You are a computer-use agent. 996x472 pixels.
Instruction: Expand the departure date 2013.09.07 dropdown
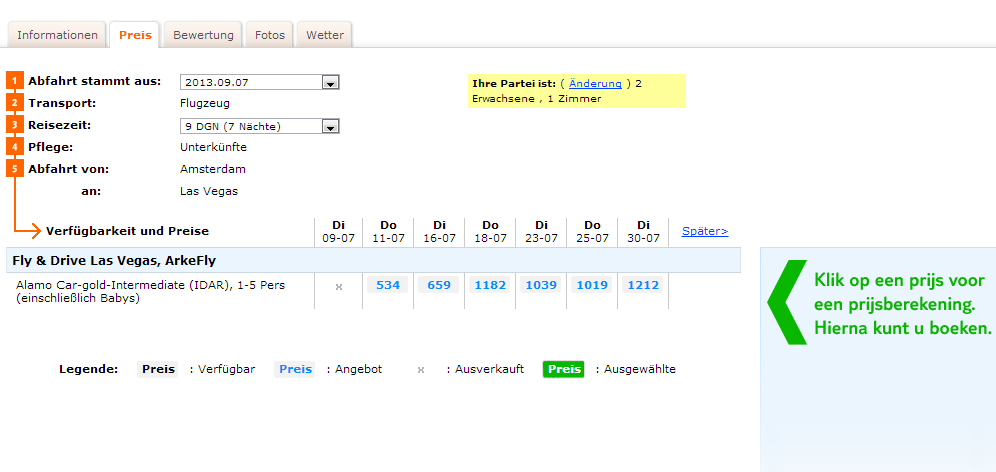click(x=331, y=83)
